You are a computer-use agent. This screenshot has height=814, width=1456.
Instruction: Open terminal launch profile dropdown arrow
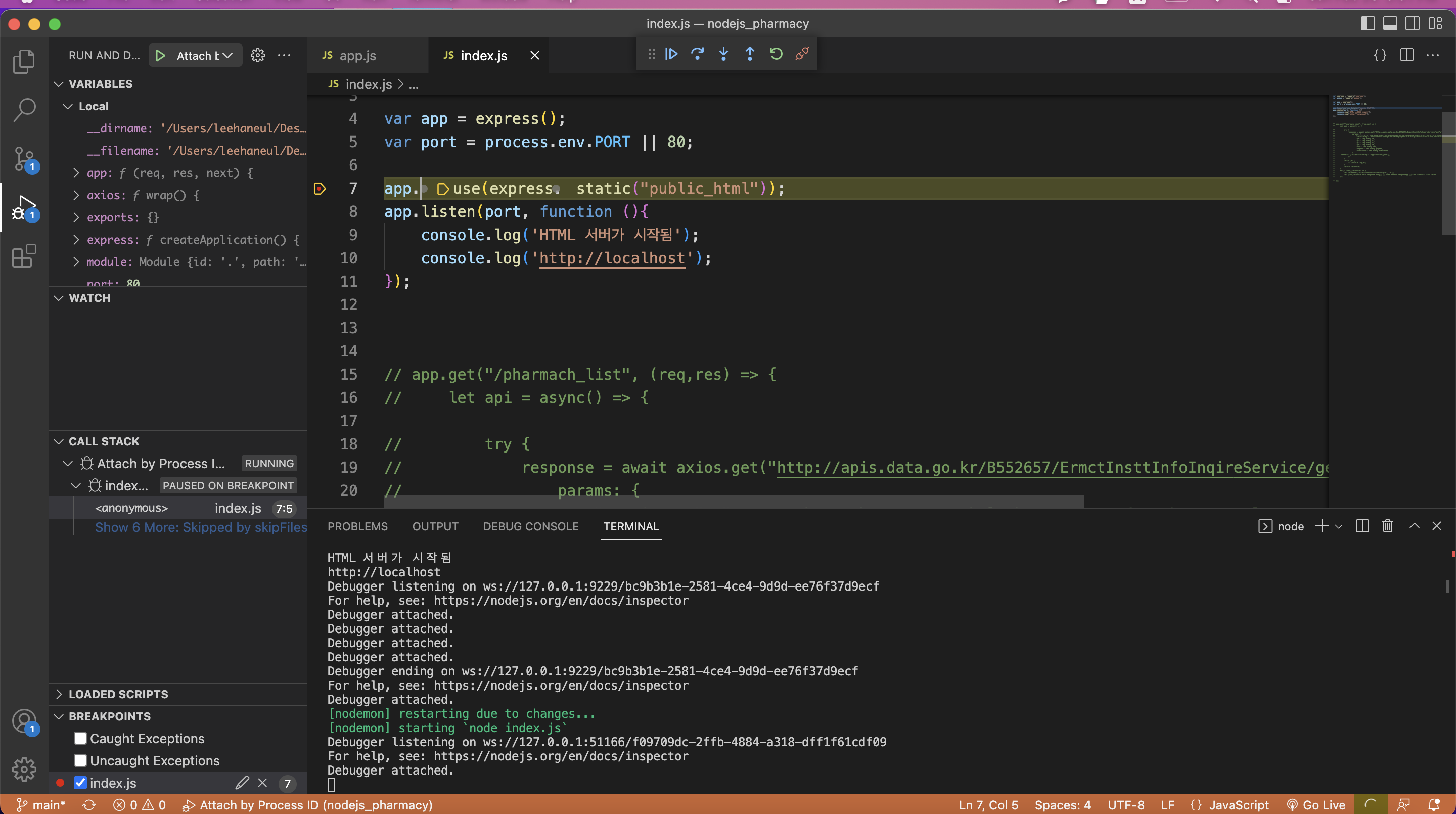1338,526
